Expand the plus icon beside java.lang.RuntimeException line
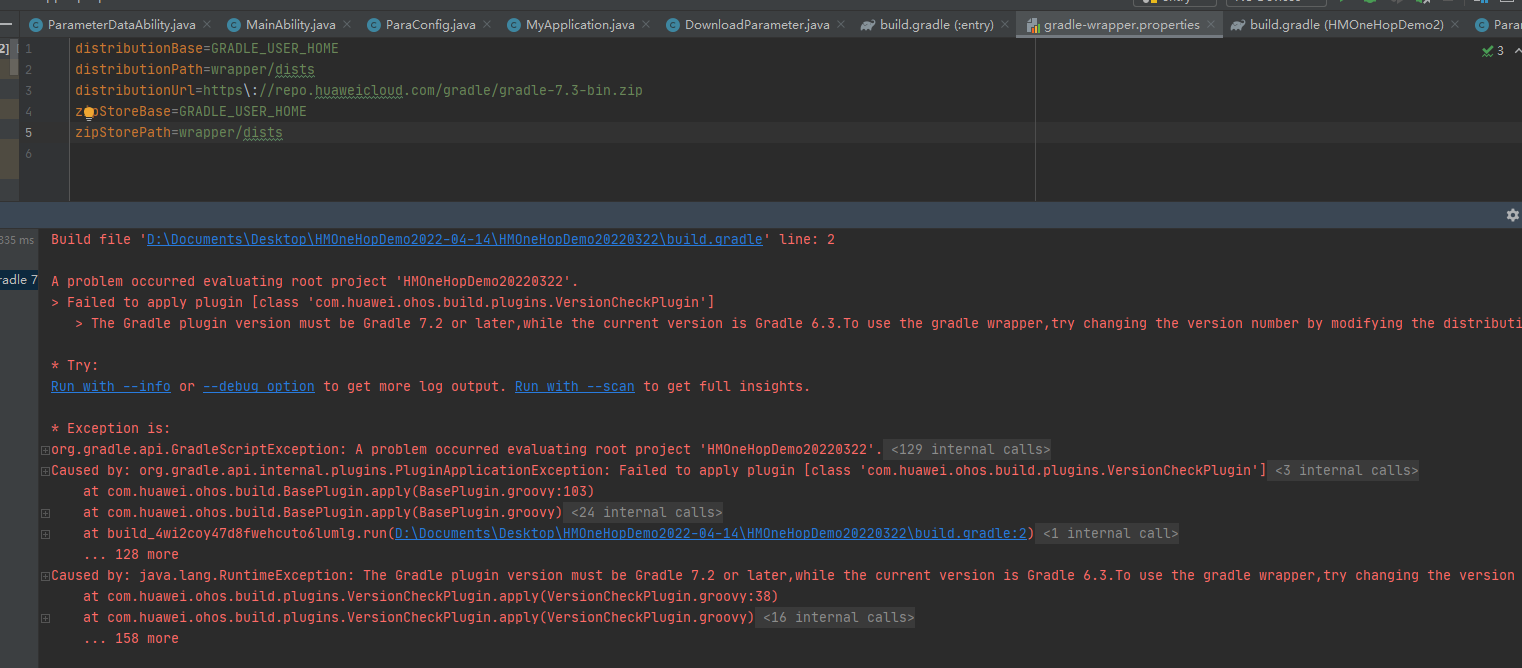The image size is (1522, 668). coord(45,576)
